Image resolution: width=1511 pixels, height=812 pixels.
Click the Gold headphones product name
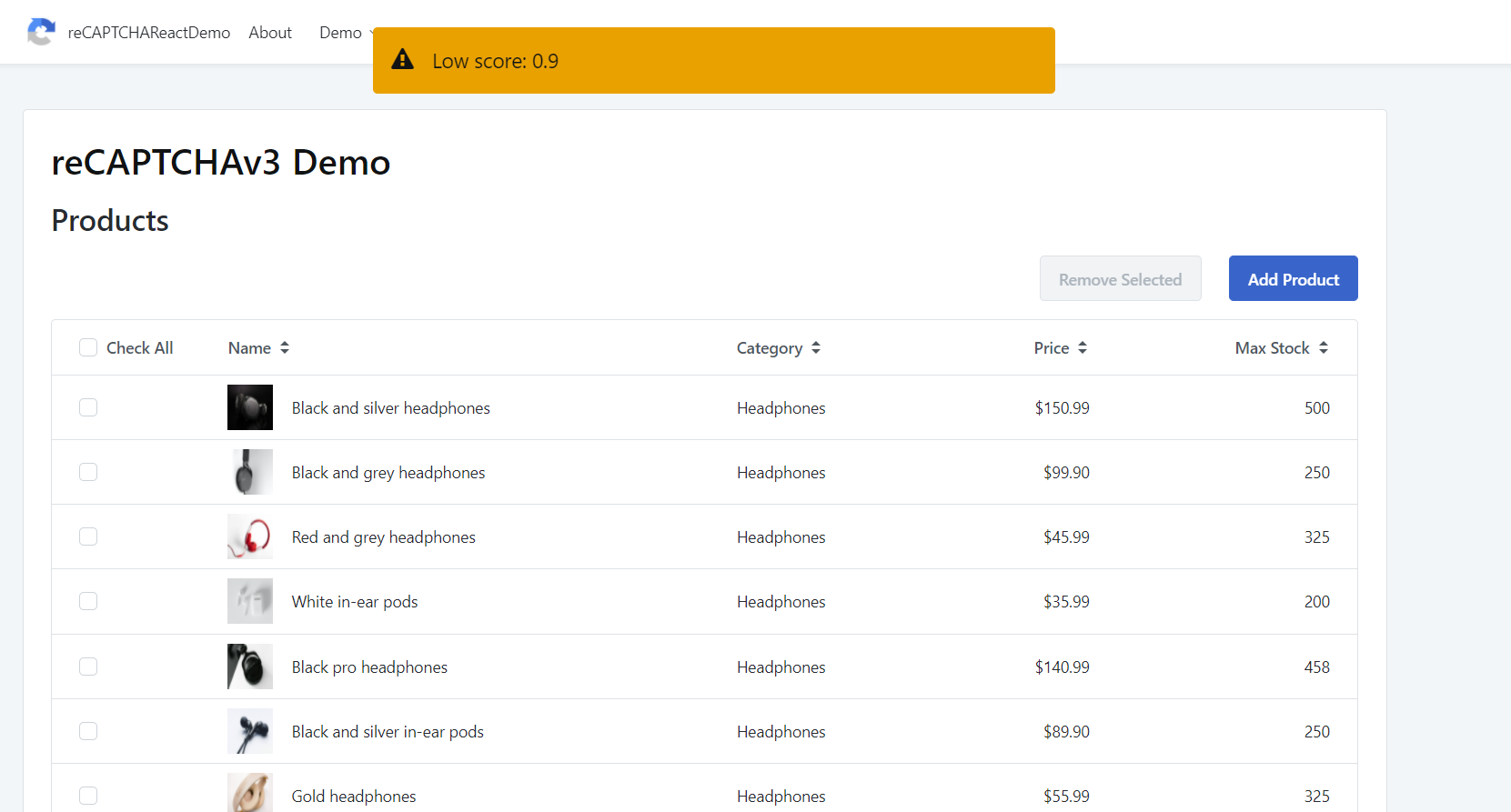tap(354, 797)
